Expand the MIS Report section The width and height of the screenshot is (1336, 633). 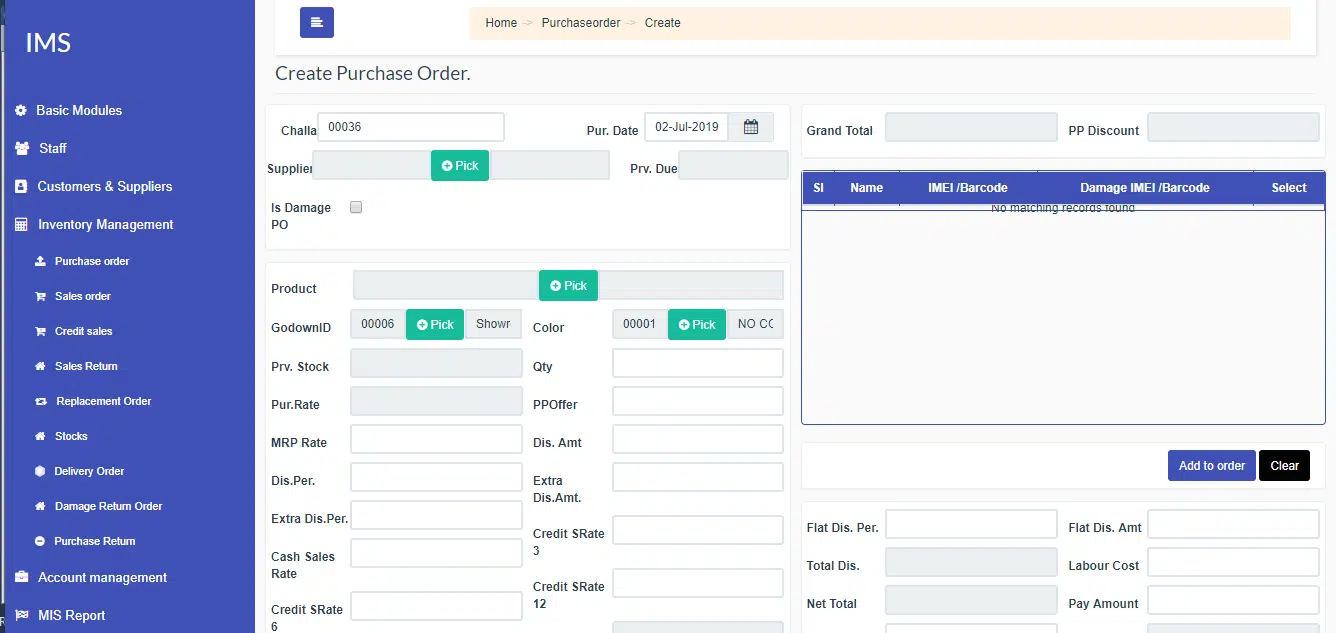tap(71, 616)
